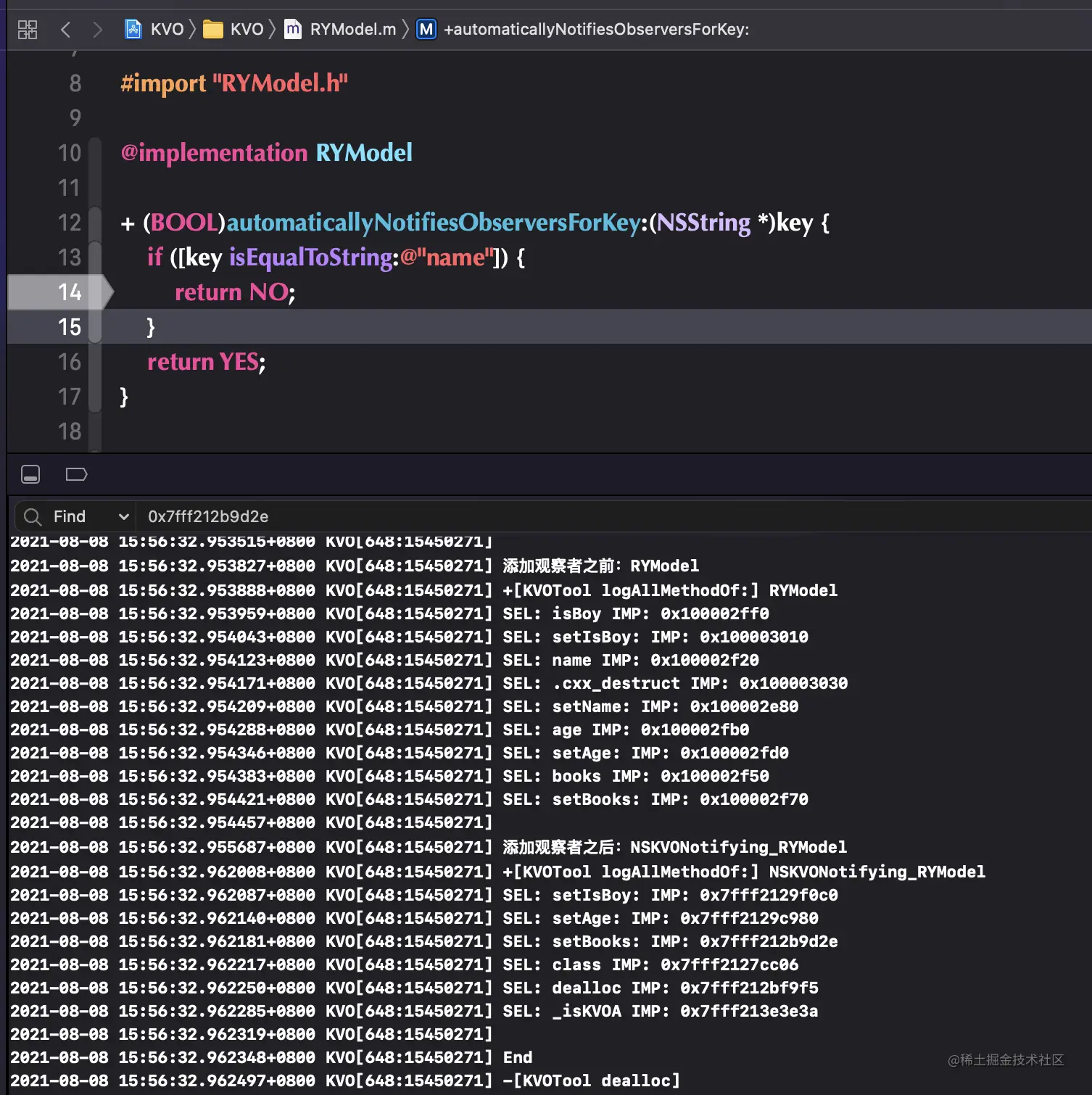Click the yellow folder icon in breadcrumb

(x=213, y=29)
